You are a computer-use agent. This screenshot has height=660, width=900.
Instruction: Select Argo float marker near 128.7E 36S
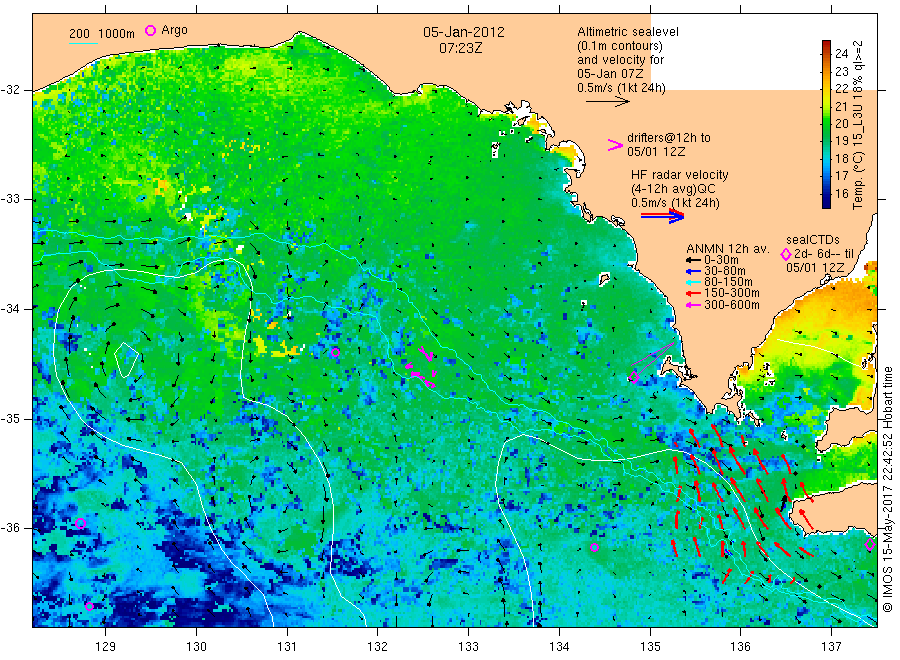80,523
